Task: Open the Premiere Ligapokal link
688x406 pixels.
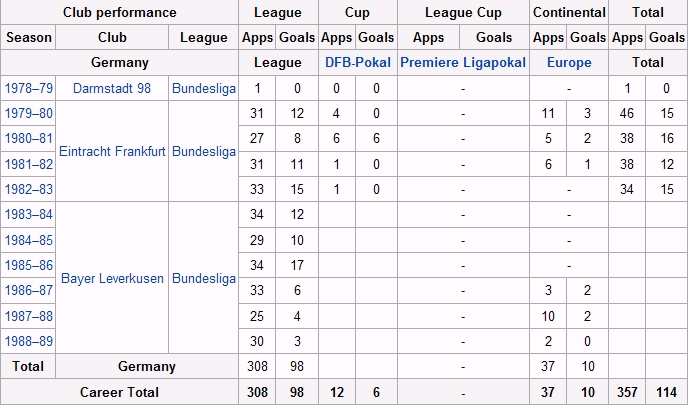Action: click(x=463, y=62)
